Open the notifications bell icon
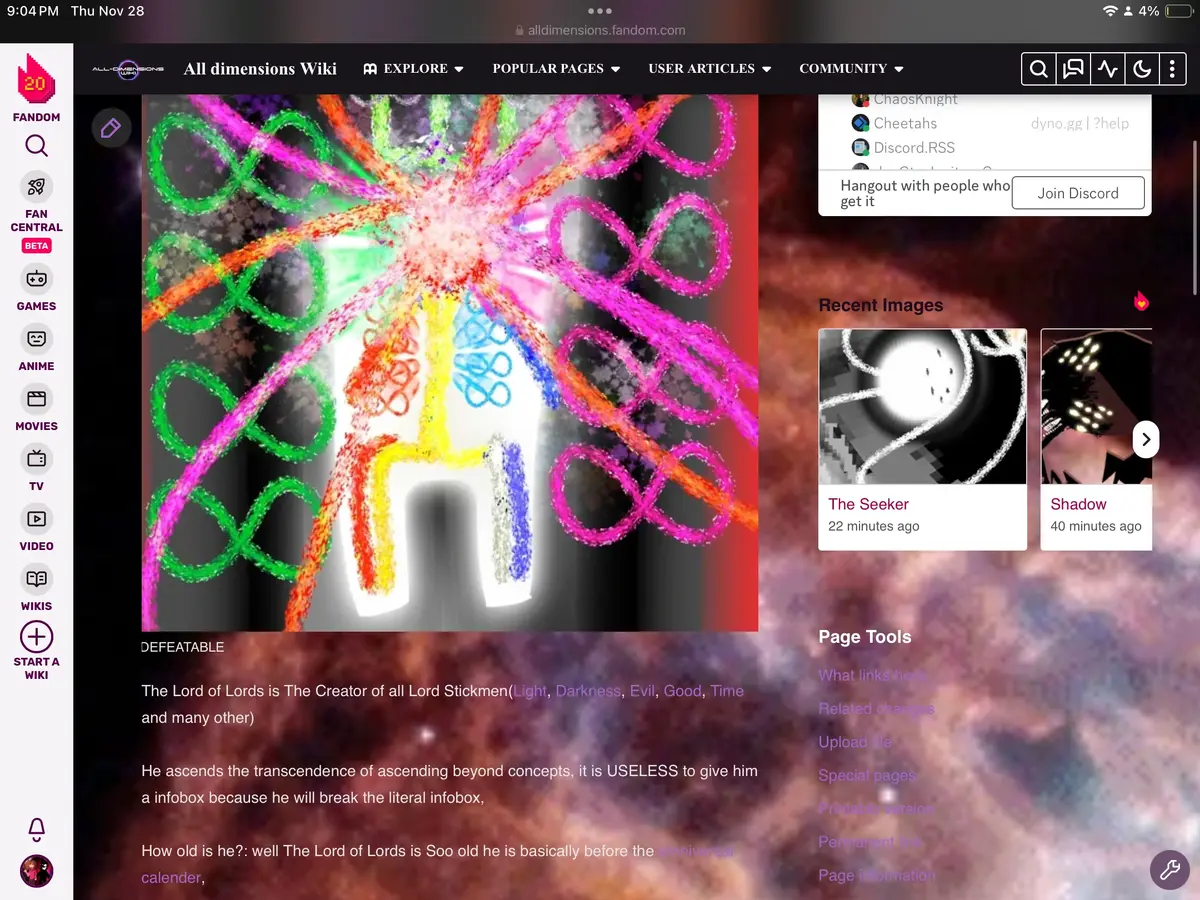Screen dimensions: 1200x900 pyautogui.click(x=37, y=828)
